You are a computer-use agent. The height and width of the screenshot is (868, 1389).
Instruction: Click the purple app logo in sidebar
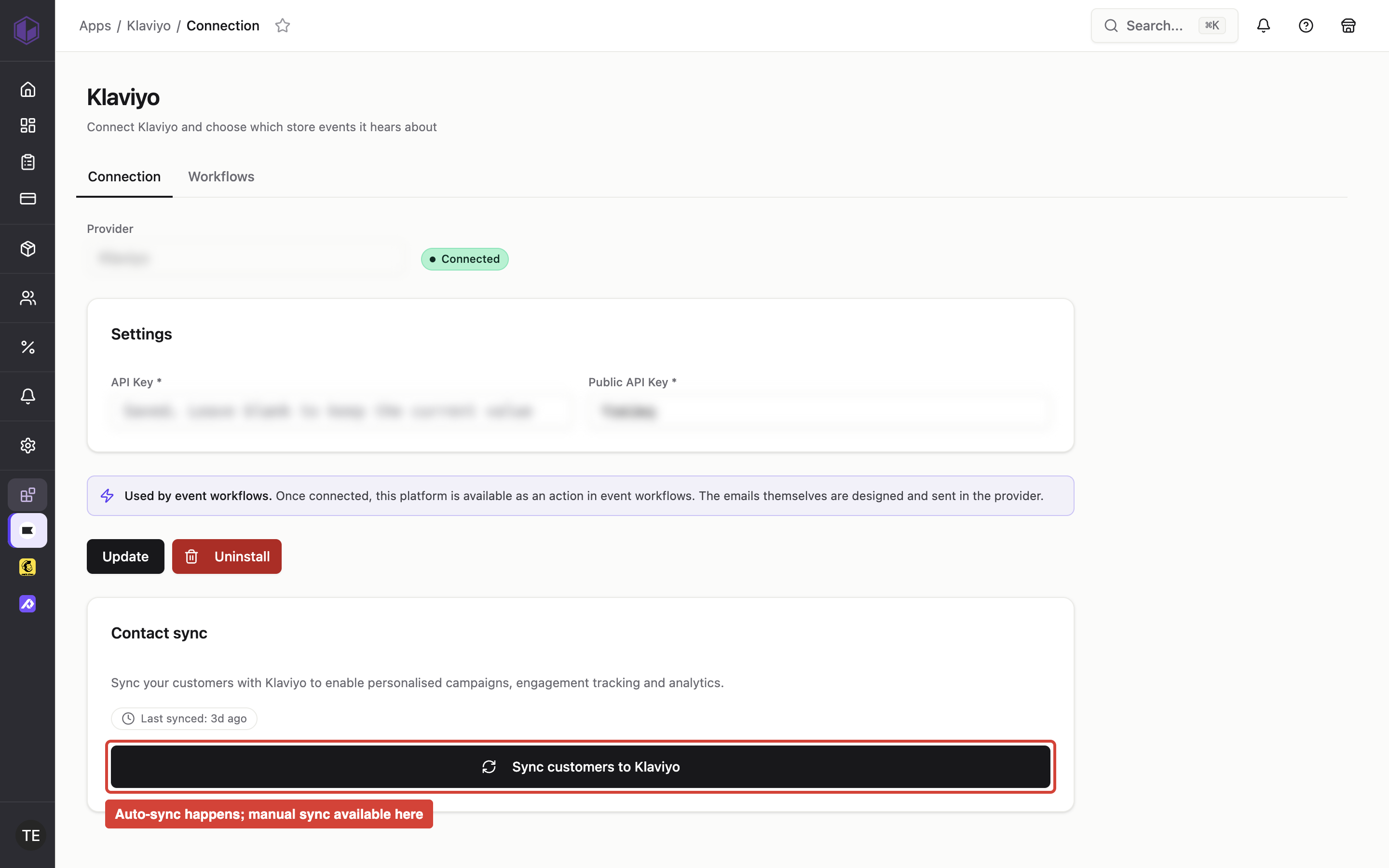coord(27,30)
